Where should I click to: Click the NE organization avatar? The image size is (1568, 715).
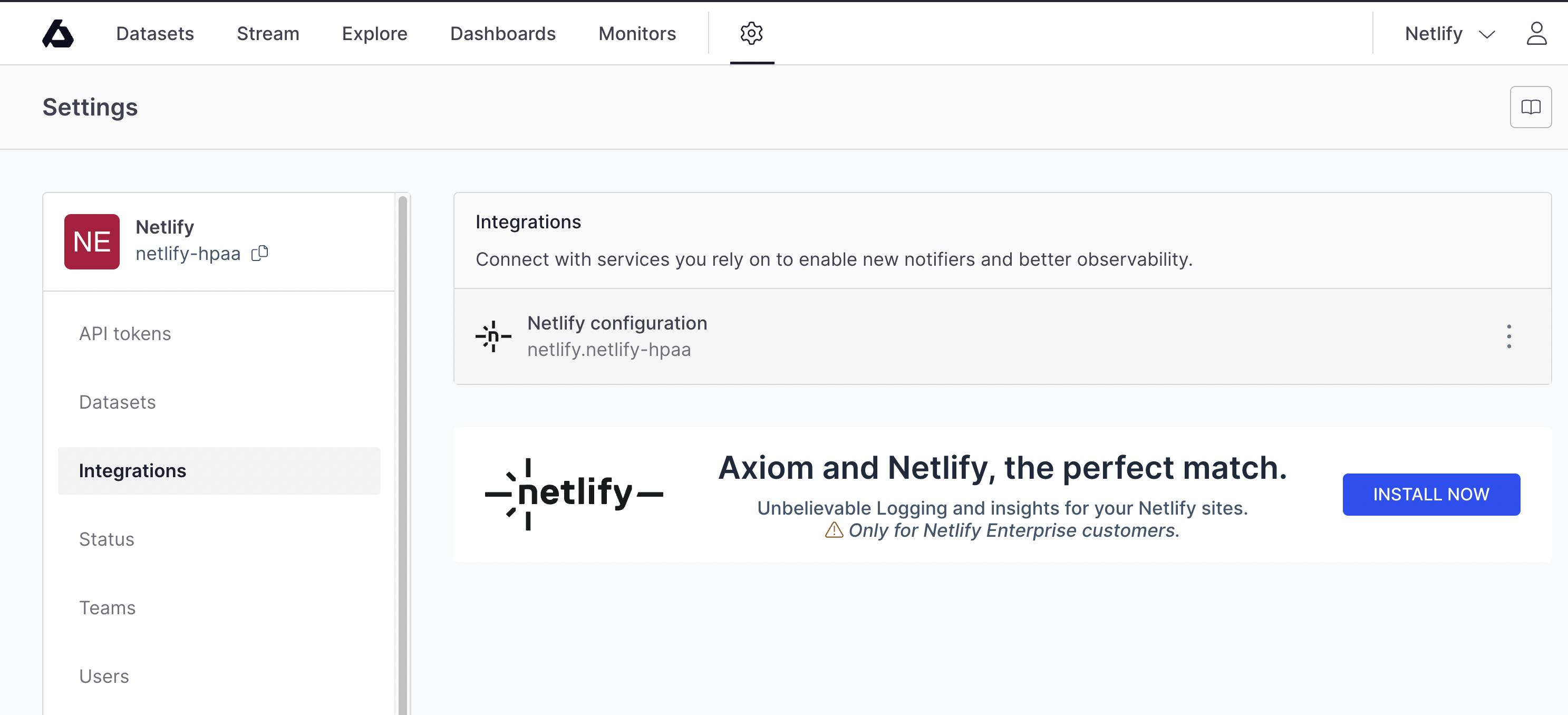tap(92, 241)
